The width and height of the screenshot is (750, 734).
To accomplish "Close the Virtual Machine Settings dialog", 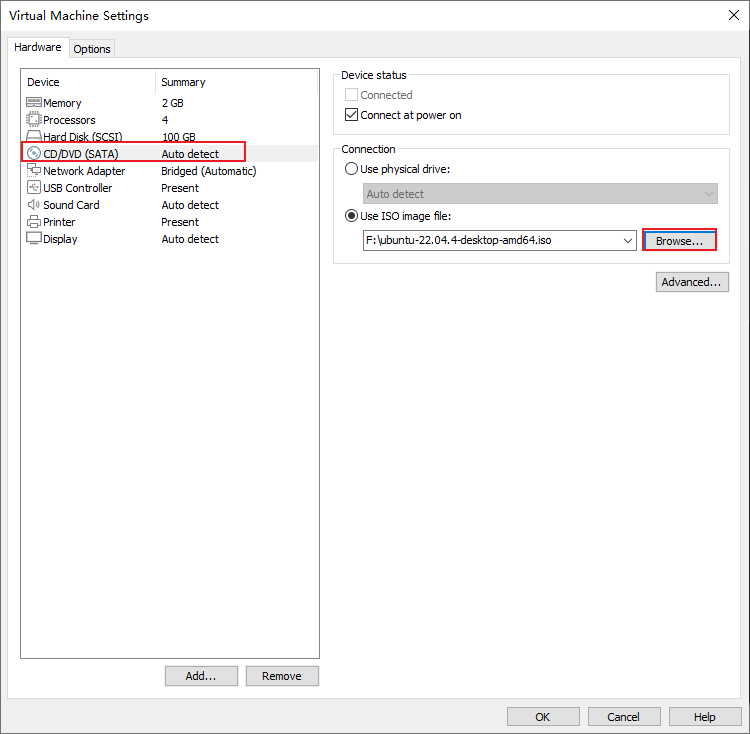I will [x=733, y=15].
